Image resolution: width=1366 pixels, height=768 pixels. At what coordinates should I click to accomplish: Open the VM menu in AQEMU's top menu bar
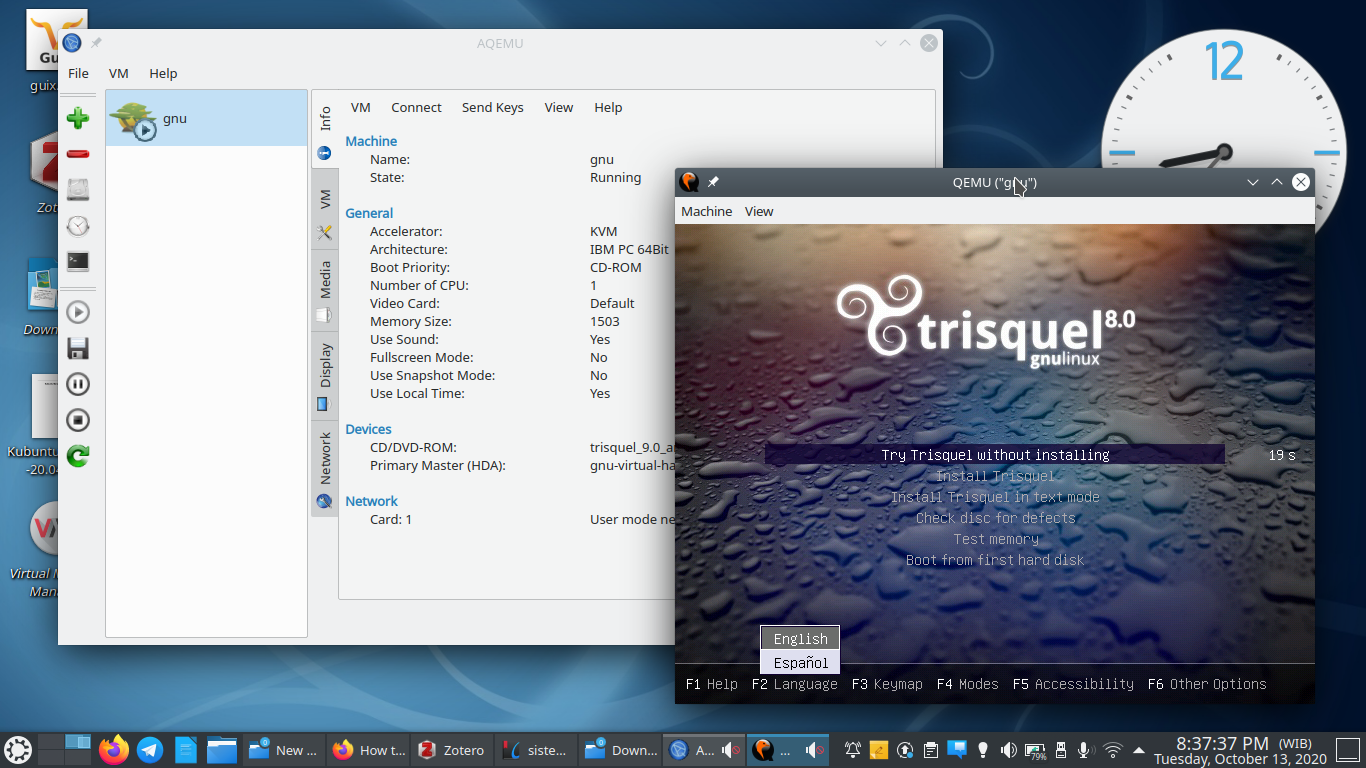point(119,73)
